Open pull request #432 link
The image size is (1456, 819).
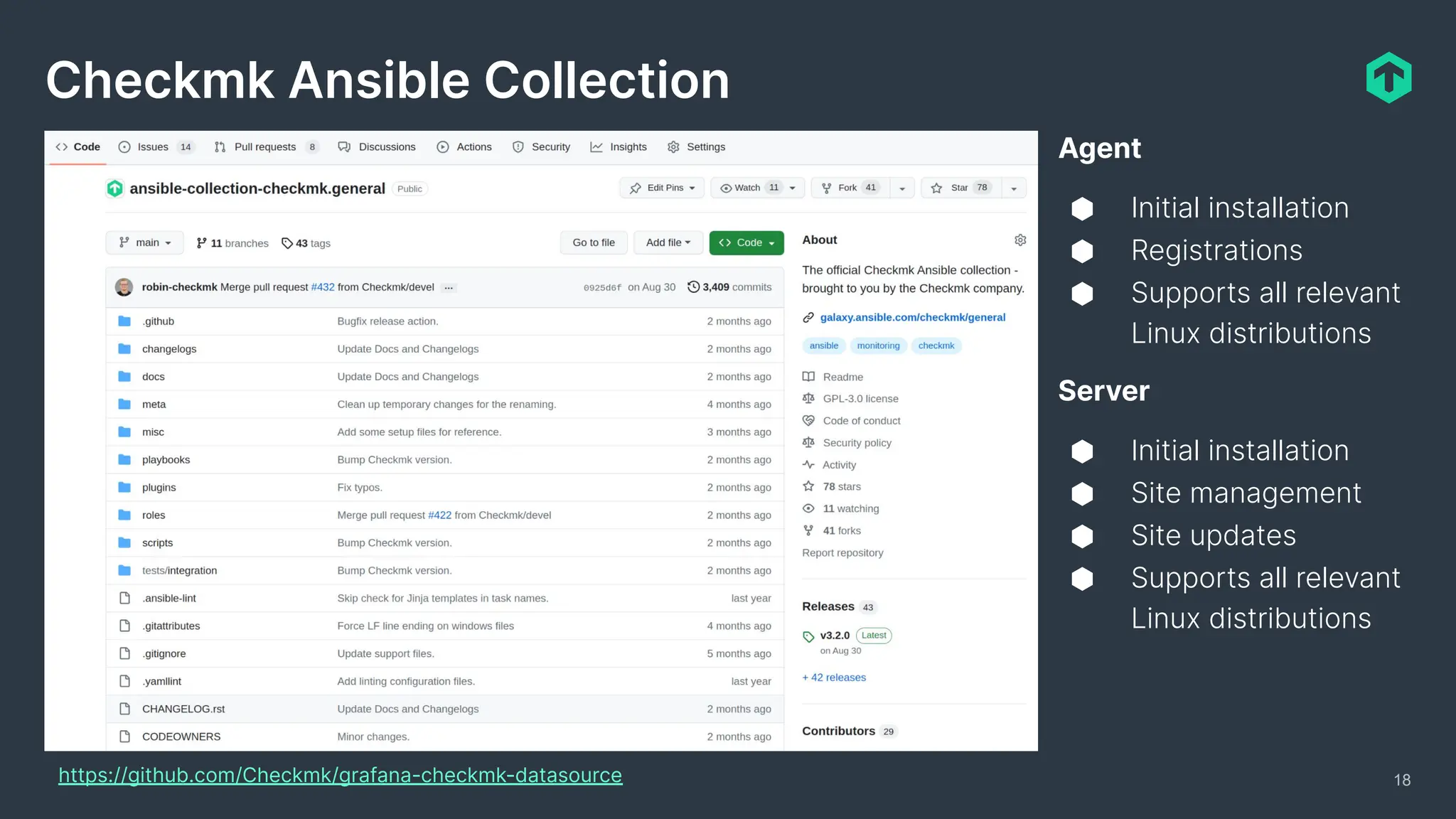click(323, 287)
